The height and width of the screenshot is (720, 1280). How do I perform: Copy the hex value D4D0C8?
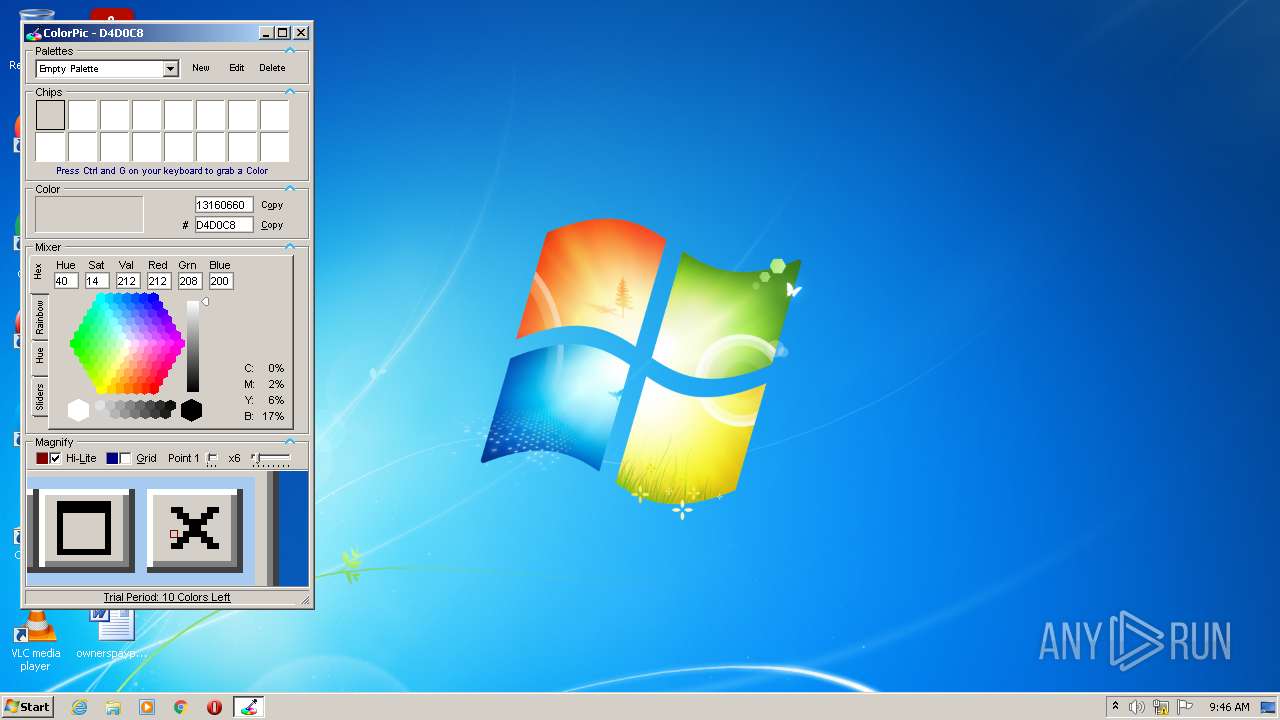point(272,225)
